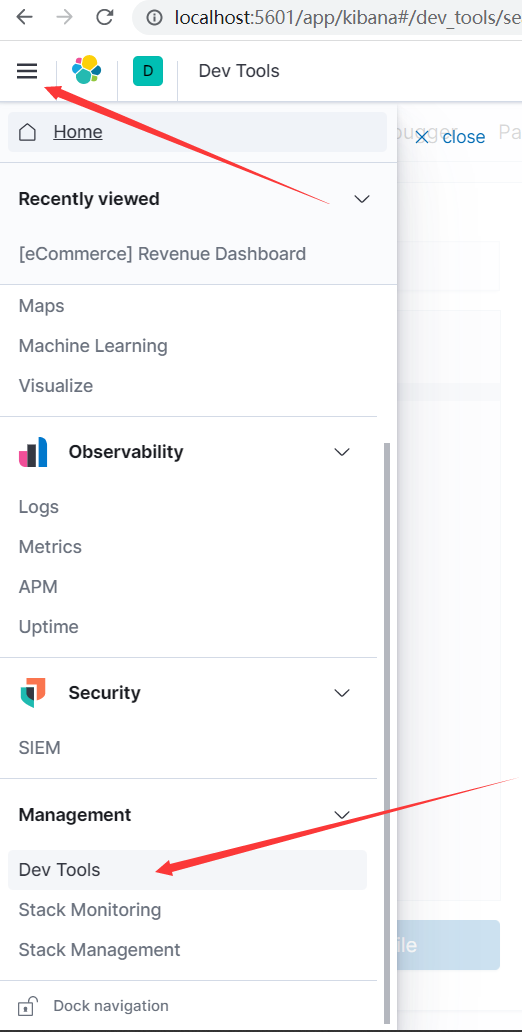This screenshot has height=1032, width=522.
Task: Click the browser reload icon
Action: click(105, 17)
